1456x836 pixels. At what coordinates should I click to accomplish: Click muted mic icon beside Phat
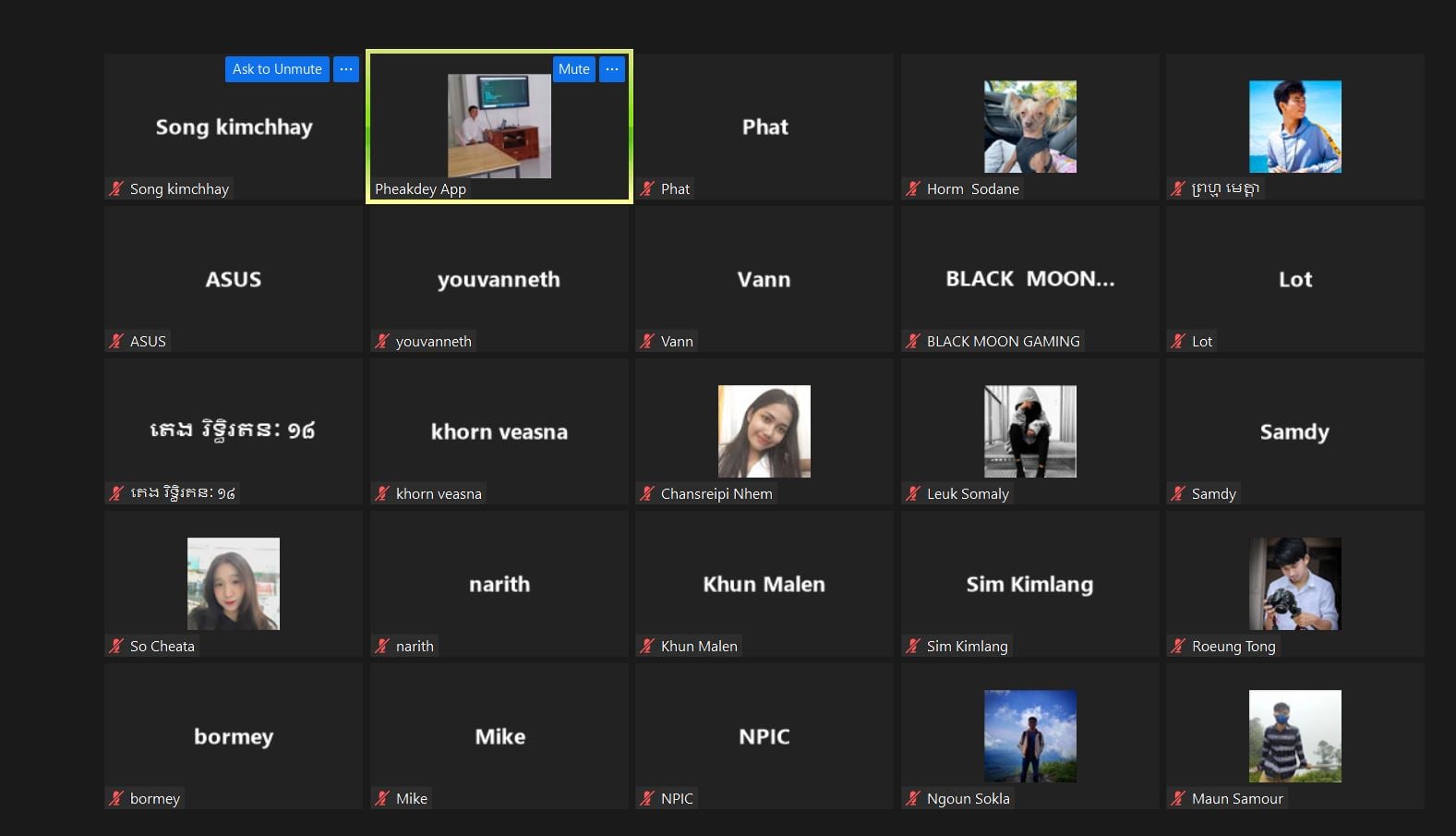point(648,189)
